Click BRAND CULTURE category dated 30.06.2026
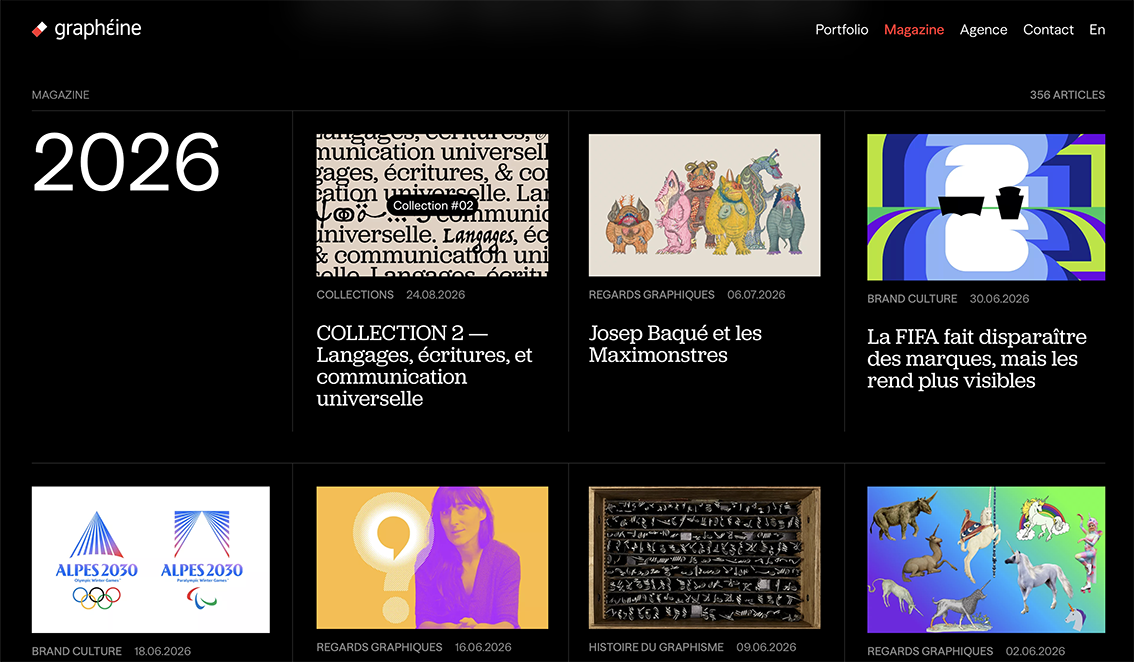 (x=912, y=299)
